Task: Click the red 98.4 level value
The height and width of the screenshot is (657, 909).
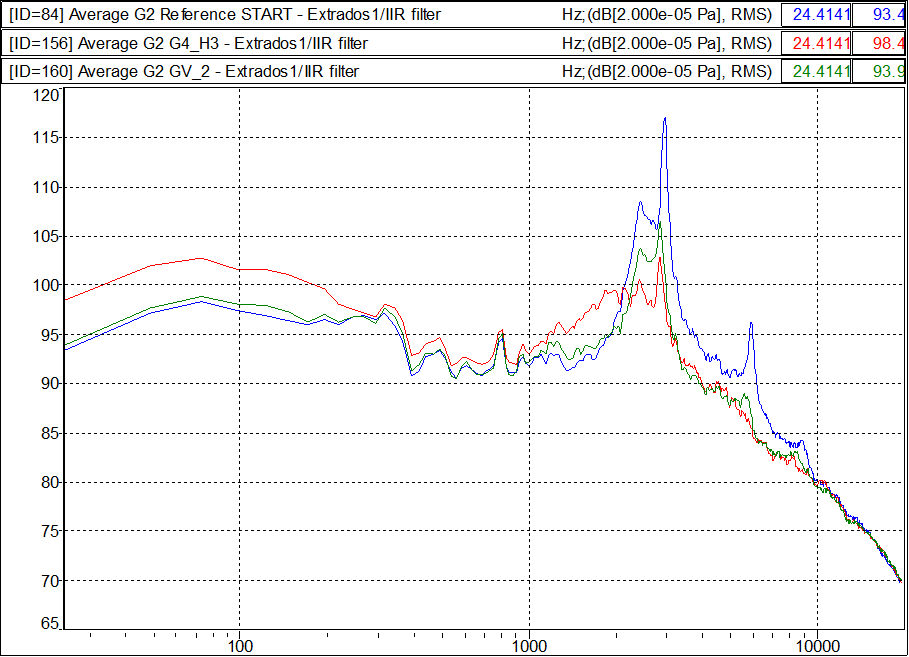Action: click(x=879, y=43)
